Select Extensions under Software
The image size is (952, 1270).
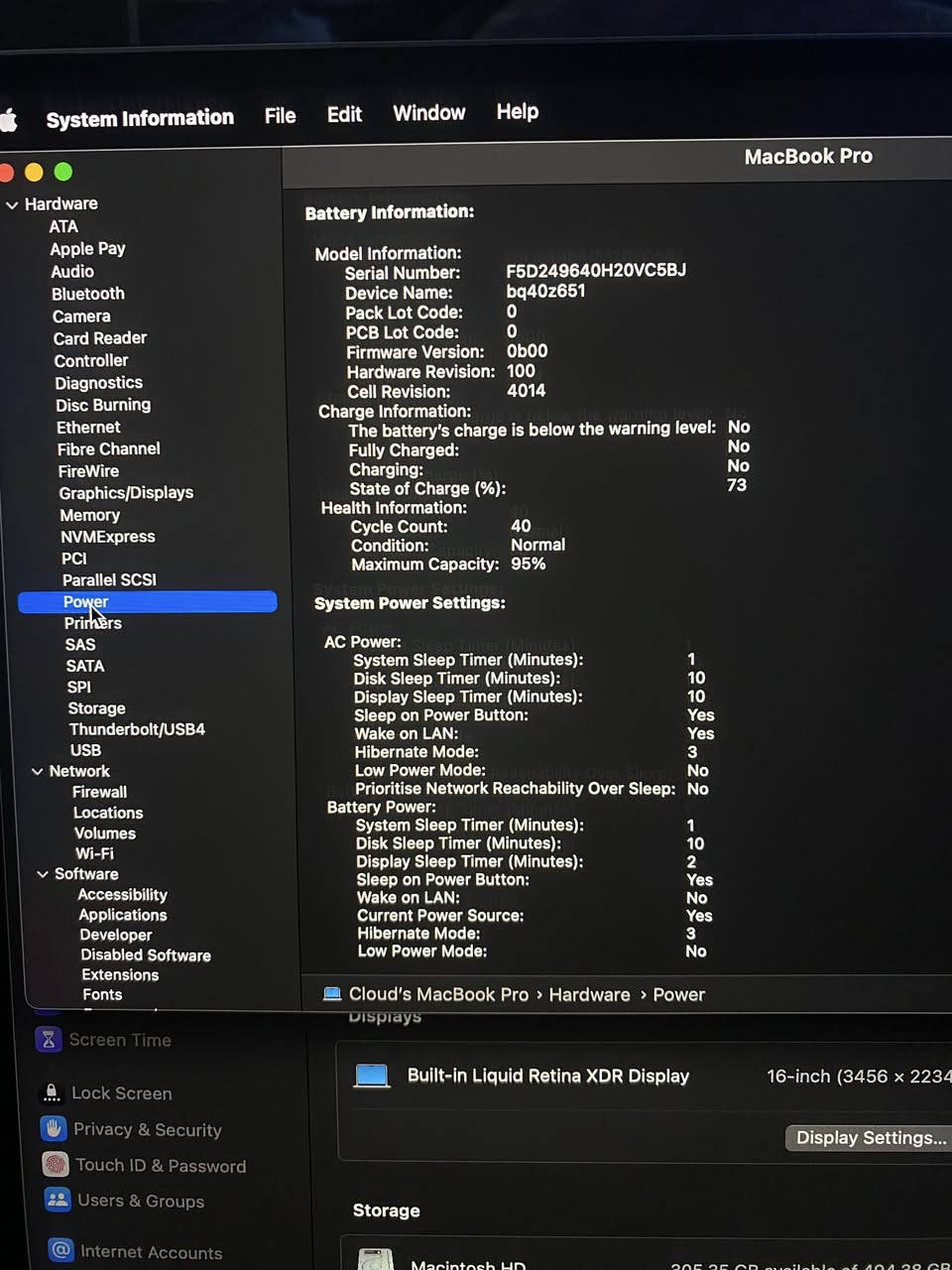tap(120, 975)
